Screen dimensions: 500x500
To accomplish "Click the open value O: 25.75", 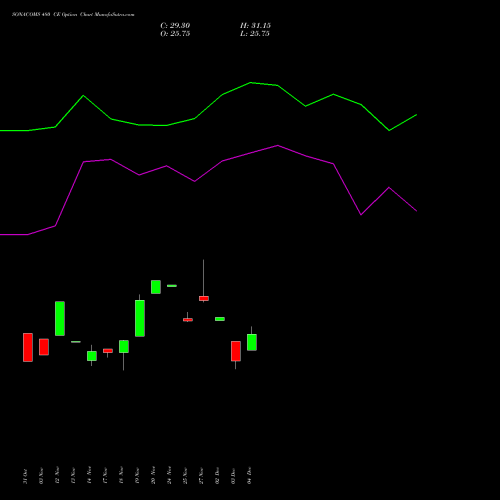I will (x=175, y=34).
